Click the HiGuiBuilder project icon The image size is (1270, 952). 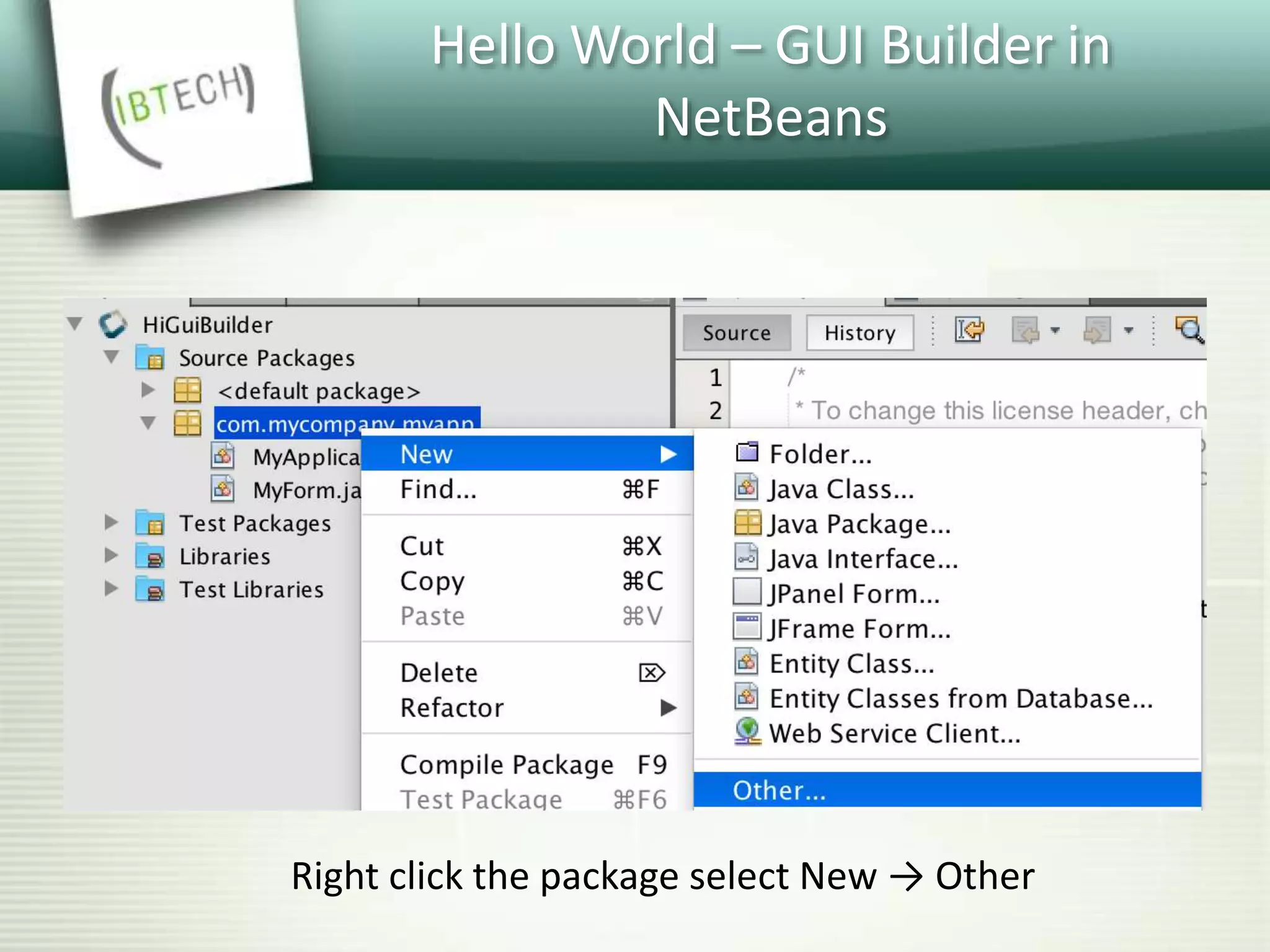(113, 325)
